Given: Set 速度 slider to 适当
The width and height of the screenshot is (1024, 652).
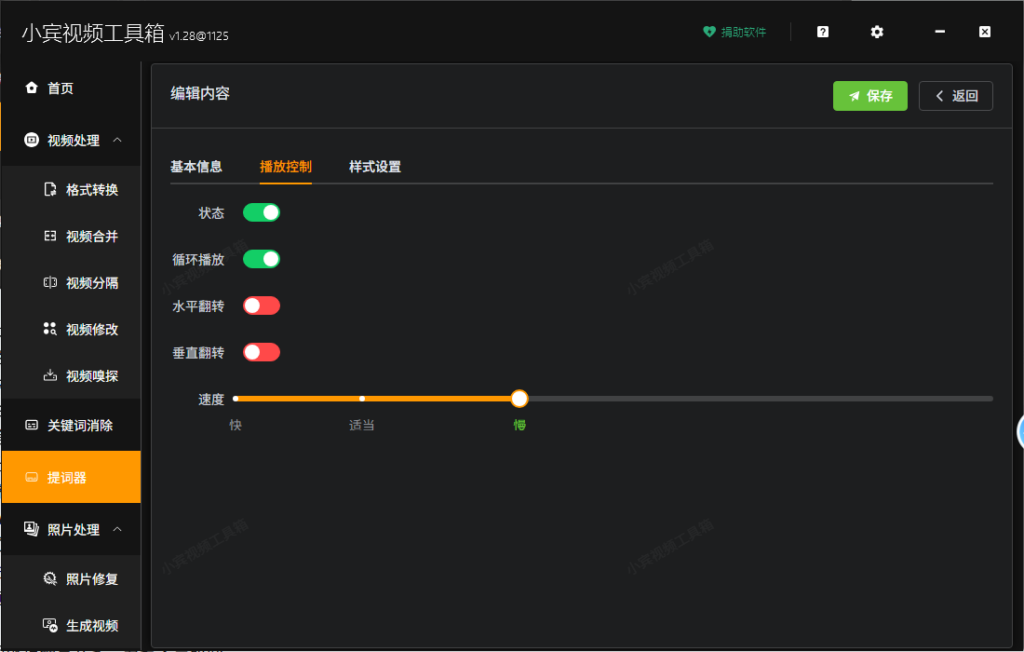Looking at the screenshot, I should click(x=361, y=398).
